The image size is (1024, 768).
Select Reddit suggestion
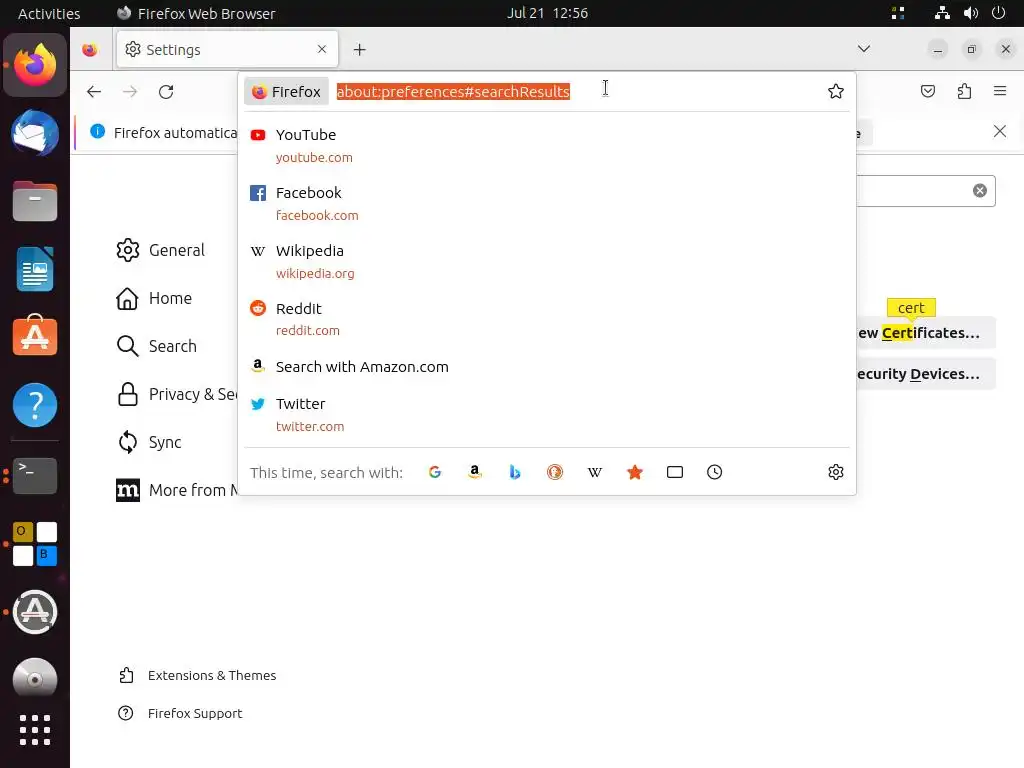[x=547, y=319]
